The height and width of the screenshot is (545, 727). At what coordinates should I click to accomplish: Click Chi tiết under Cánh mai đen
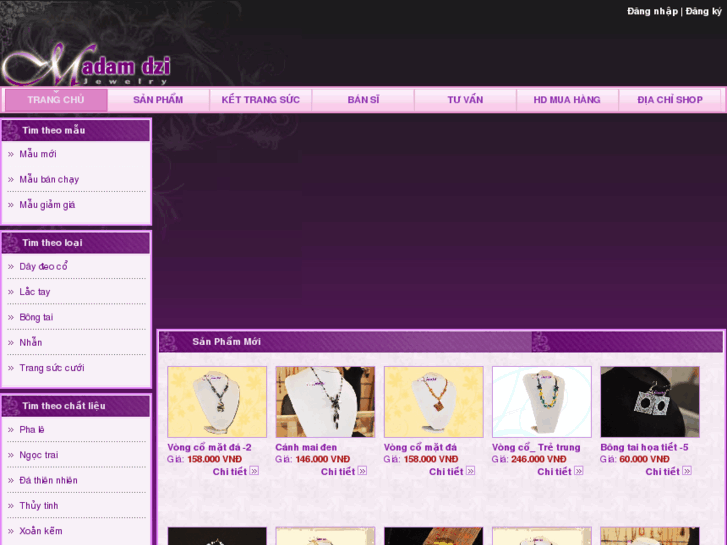(338, 472)
